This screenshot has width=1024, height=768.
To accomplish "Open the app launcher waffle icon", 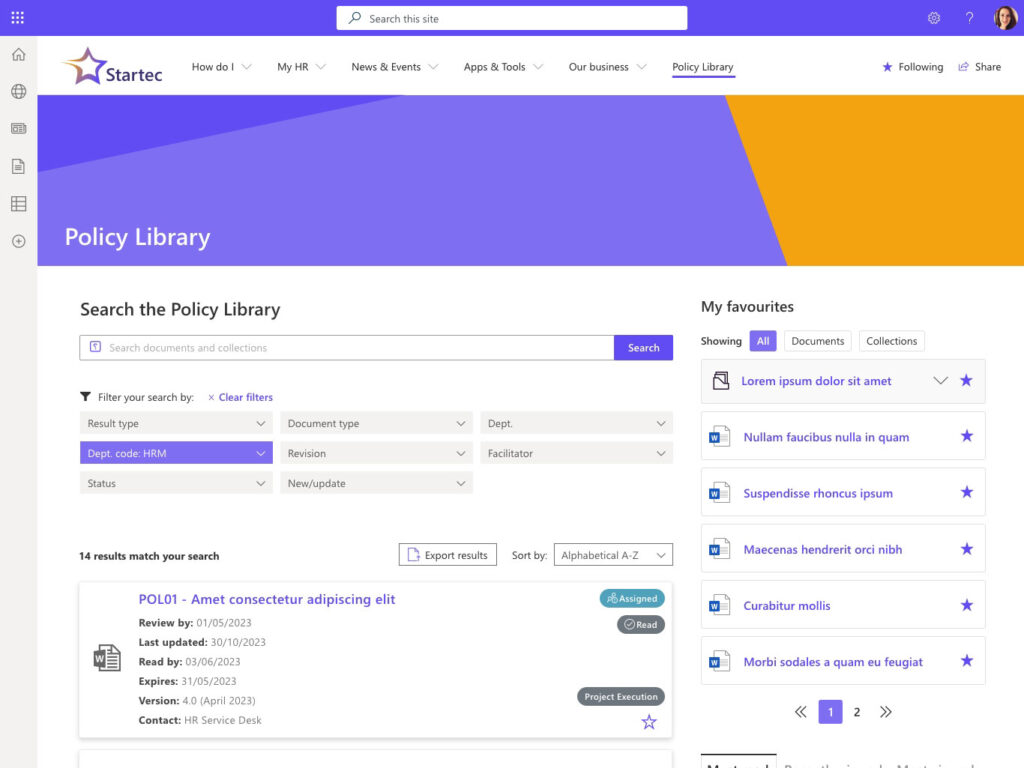I will pyautogui.click(x=17, y=17).
